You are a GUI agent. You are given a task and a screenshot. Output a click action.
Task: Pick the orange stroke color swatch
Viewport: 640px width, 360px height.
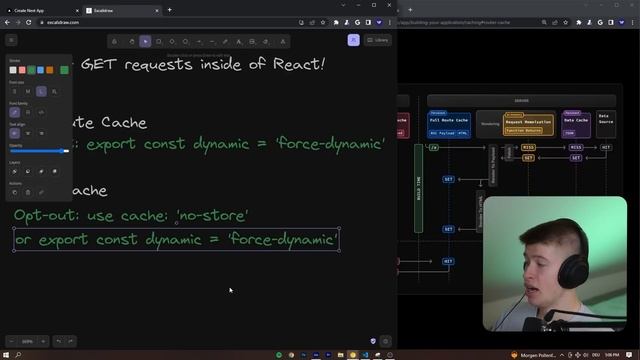pos(49,70)
